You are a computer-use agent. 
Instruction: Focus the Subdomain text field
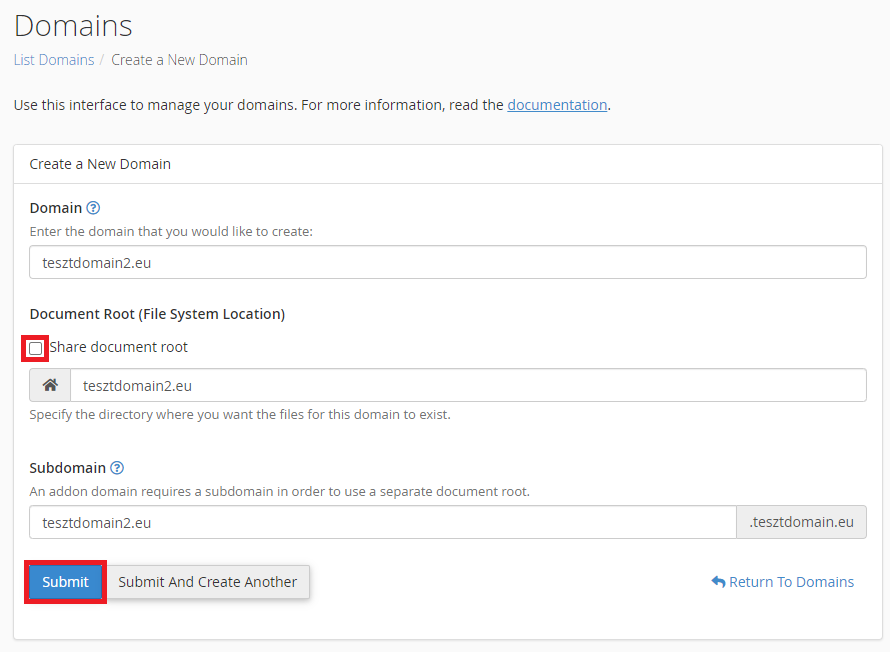(383, 522)
